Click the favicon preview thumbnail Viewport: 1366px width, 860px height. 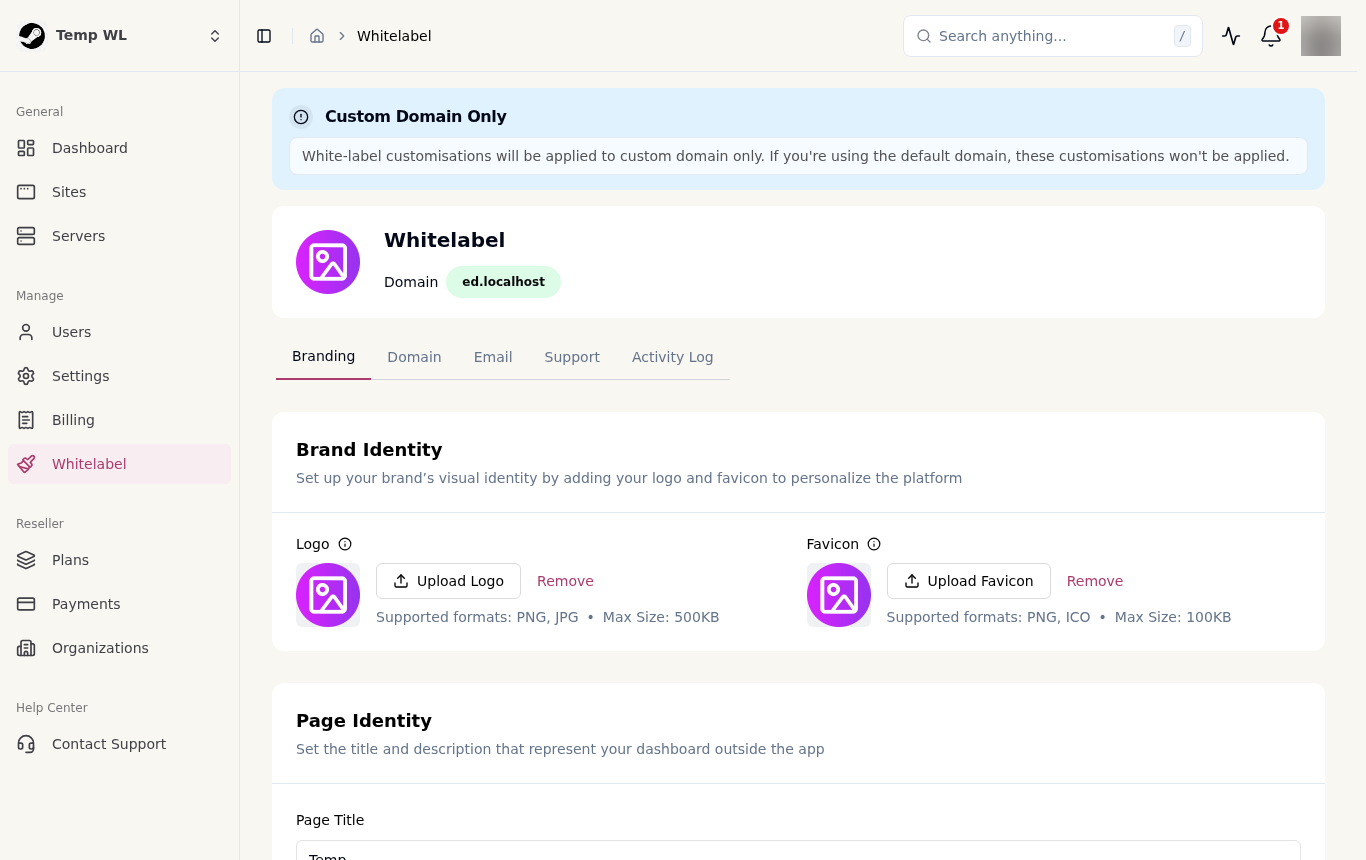point(839,595)
